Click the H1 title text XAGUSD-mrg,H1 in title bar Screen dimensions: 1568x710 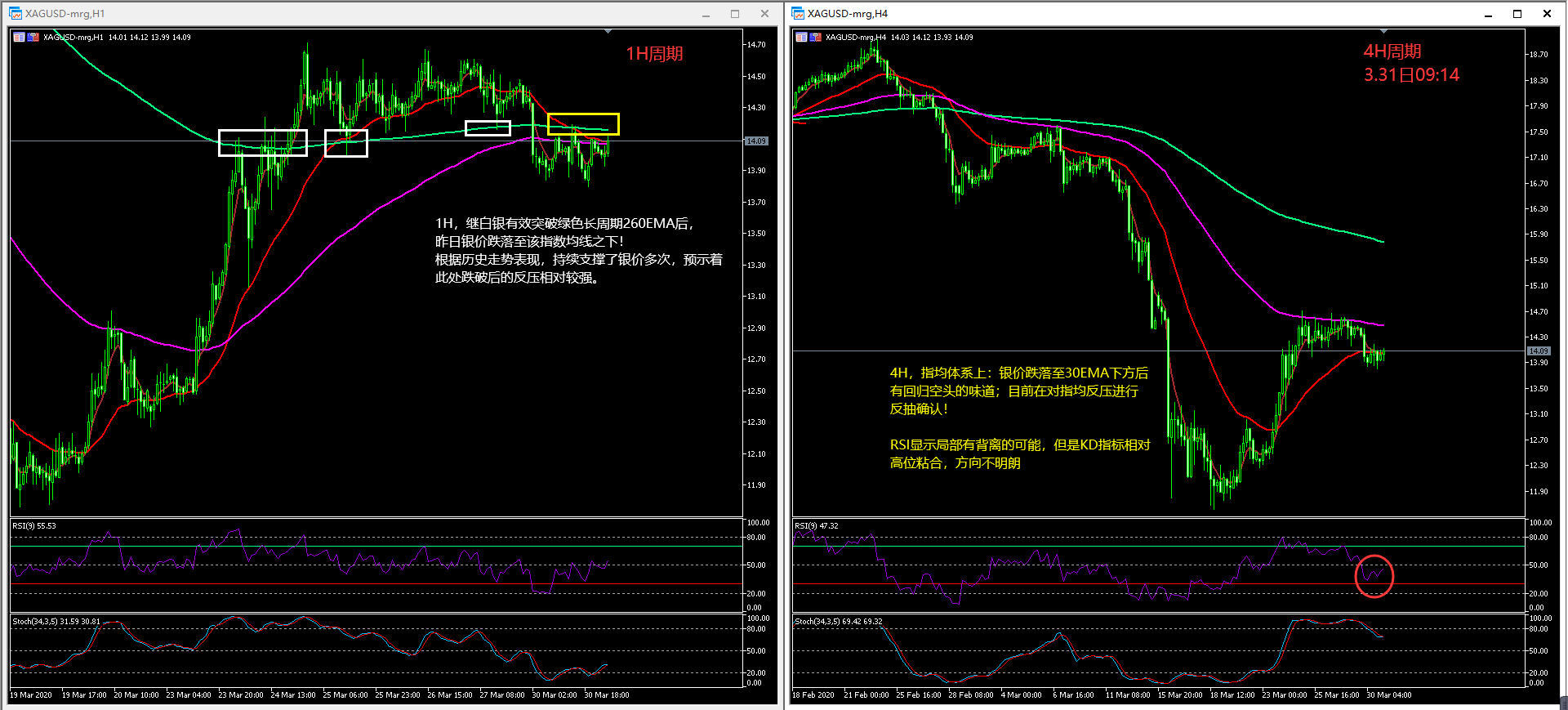pos(65,14)
